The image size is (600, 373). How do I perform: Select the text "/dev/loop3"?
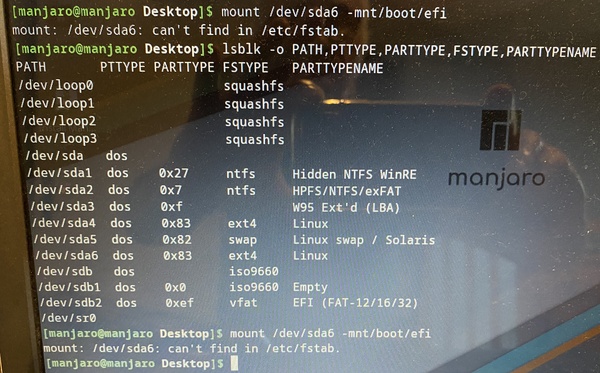coord(60,138)
